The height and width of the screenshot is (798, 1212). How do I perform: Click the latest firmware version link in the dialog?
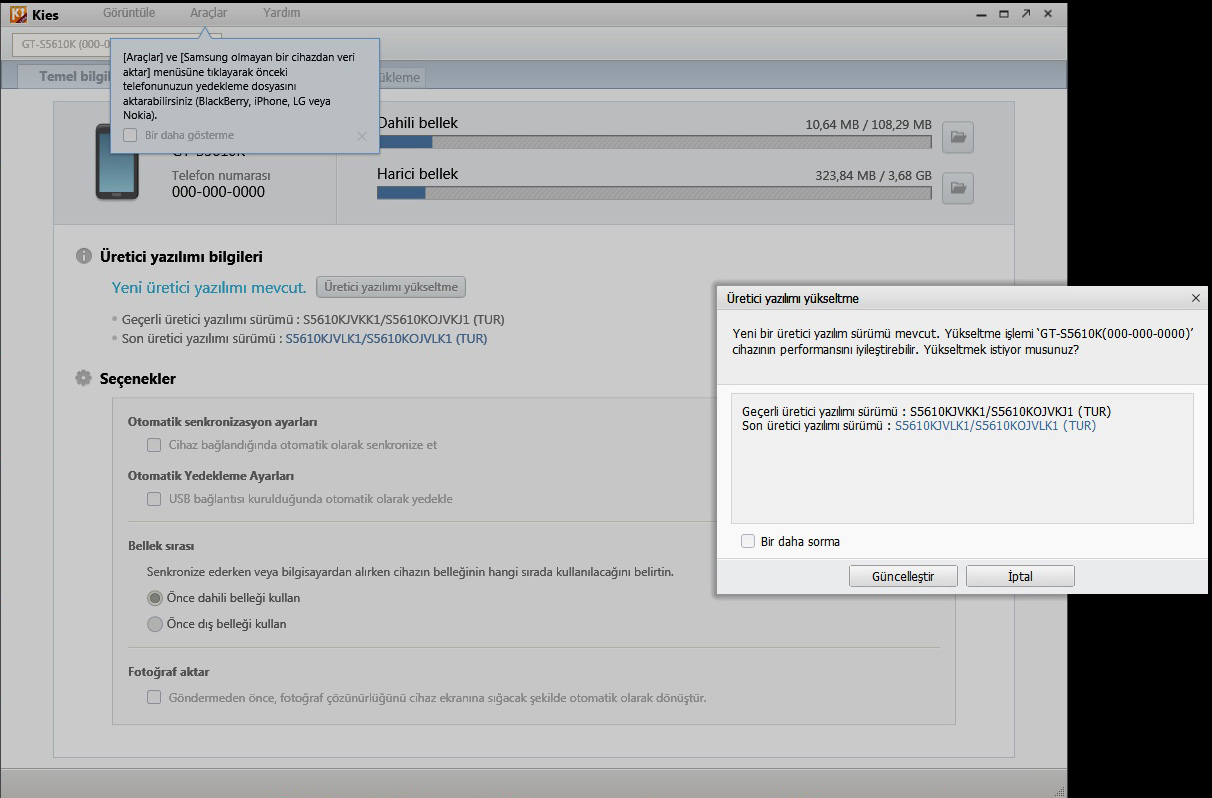[995, 425]
